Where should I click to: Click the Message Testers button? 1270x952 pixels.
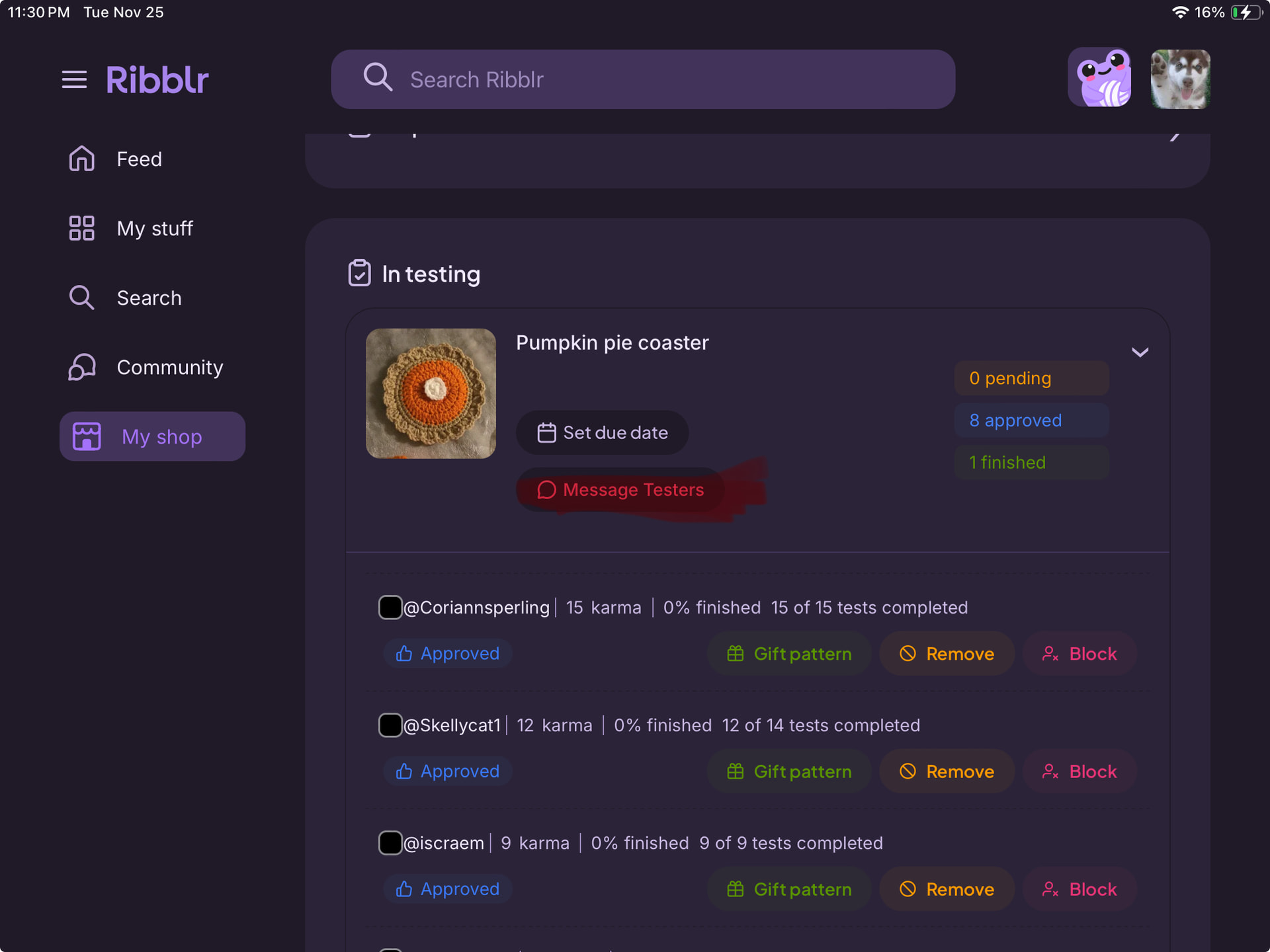[620, 490]
